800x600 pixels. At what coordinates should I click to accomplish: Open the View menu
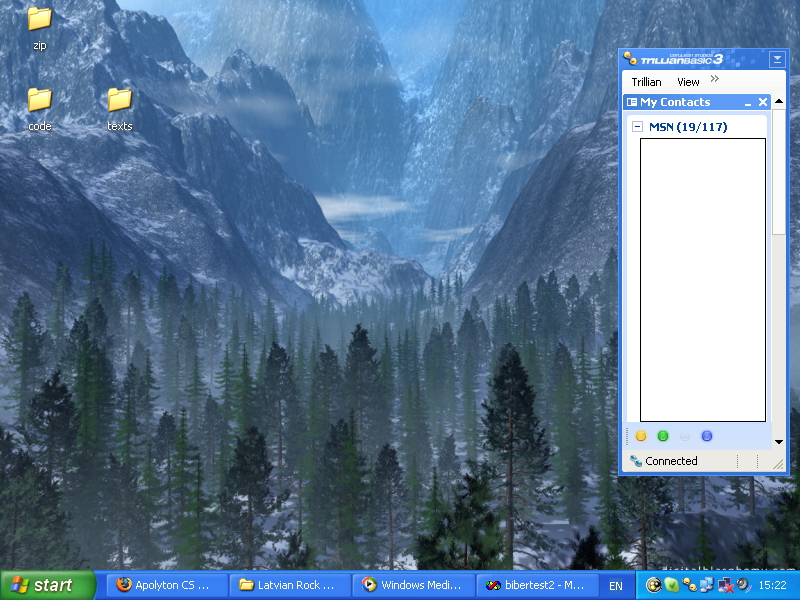[688, 82]
